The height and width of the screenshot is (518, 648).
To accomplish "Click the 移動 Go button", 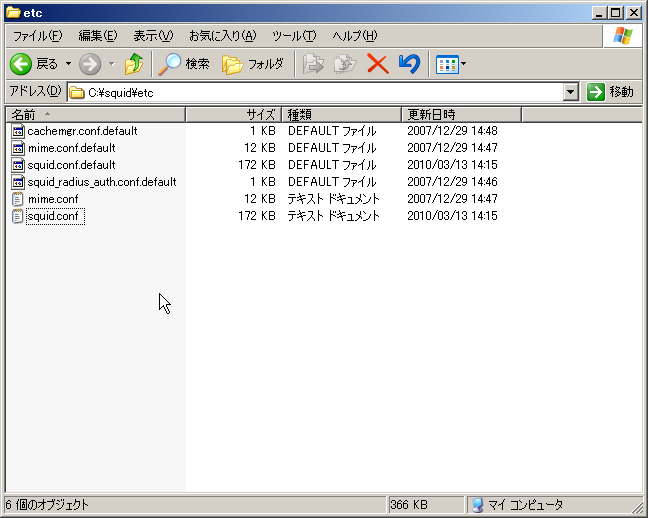I will 610,92.
